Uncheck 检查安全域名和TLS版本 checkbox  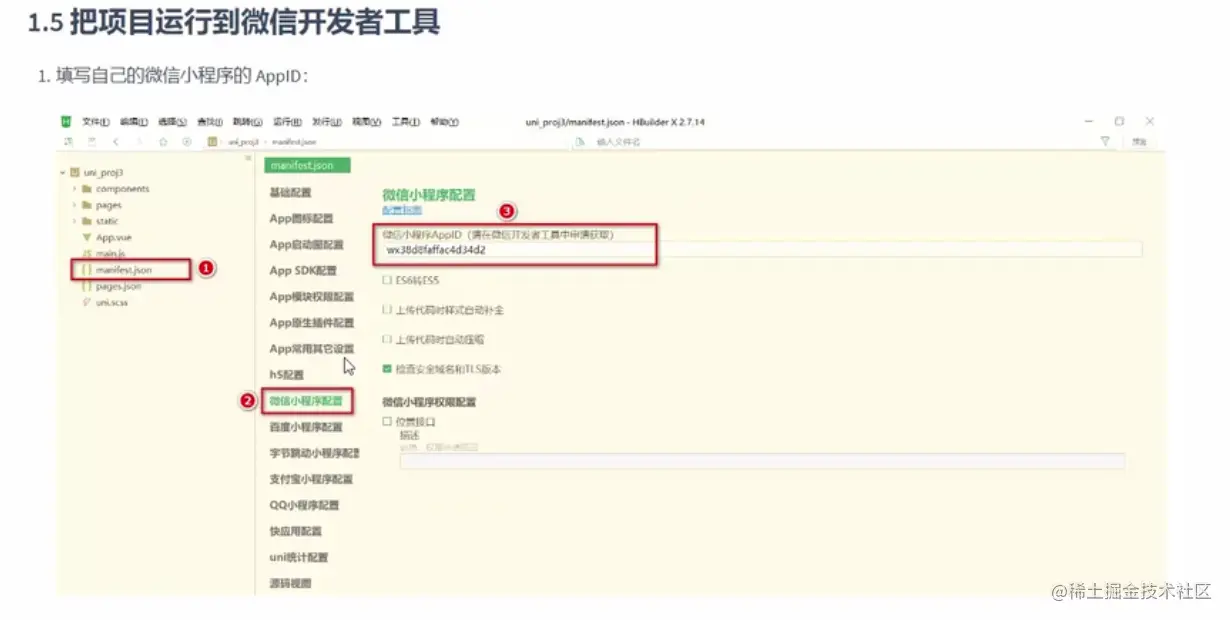pyautogui.click(x=387, y=369)
